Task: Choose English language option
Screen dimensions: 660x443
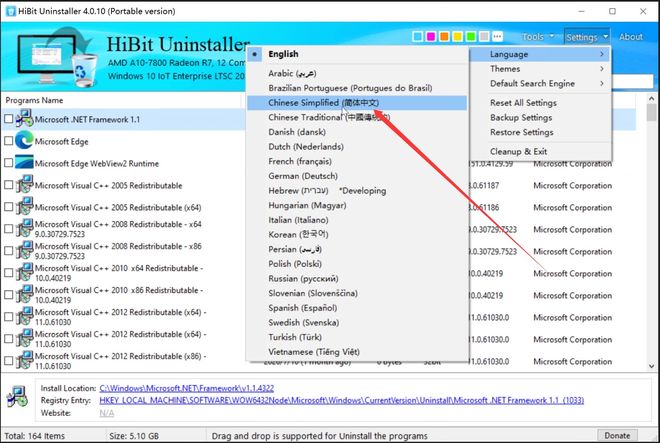Action: pos(357,54)
